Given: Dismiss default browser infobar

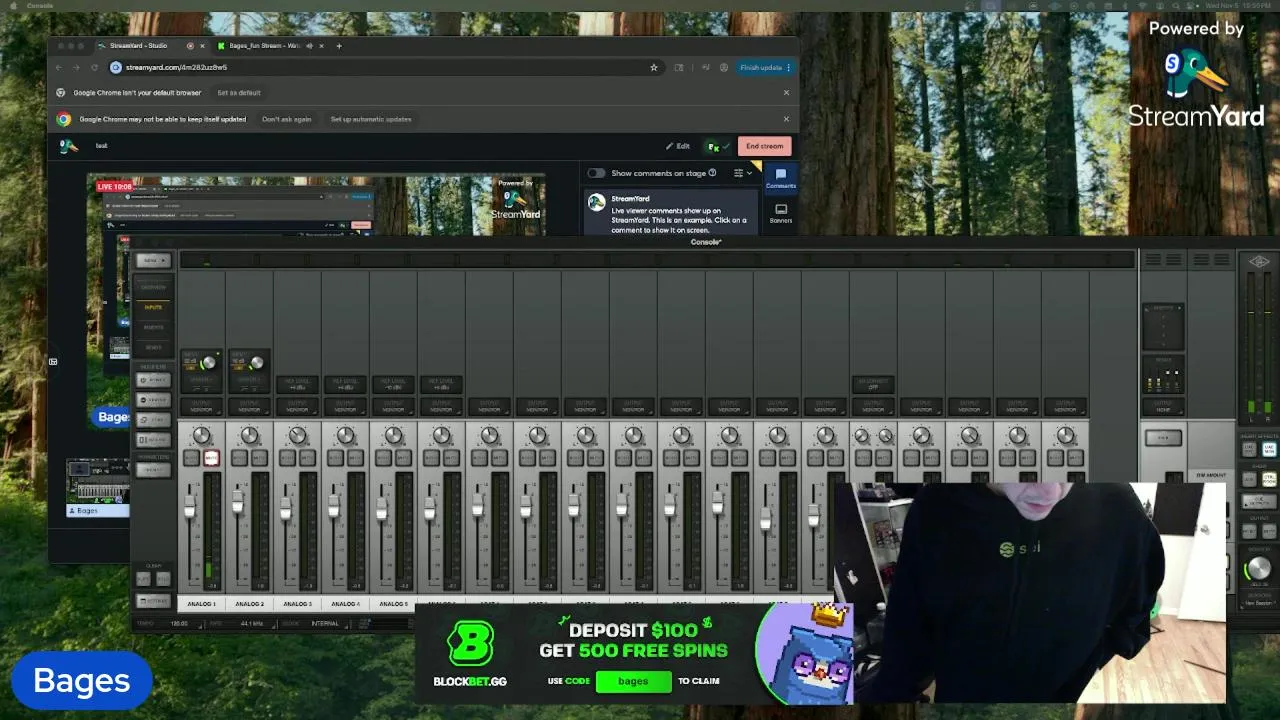Looking at the screenshot, I should [786, 93].
